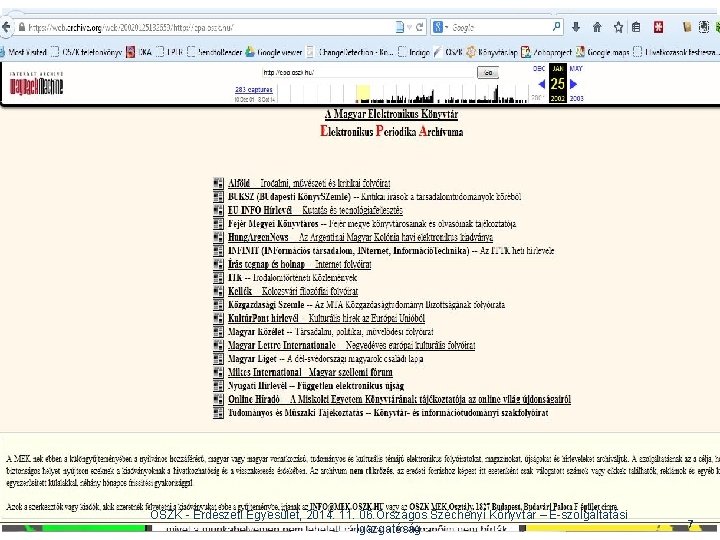Click the magnifier icon in the search box

(x=557, y=27)
